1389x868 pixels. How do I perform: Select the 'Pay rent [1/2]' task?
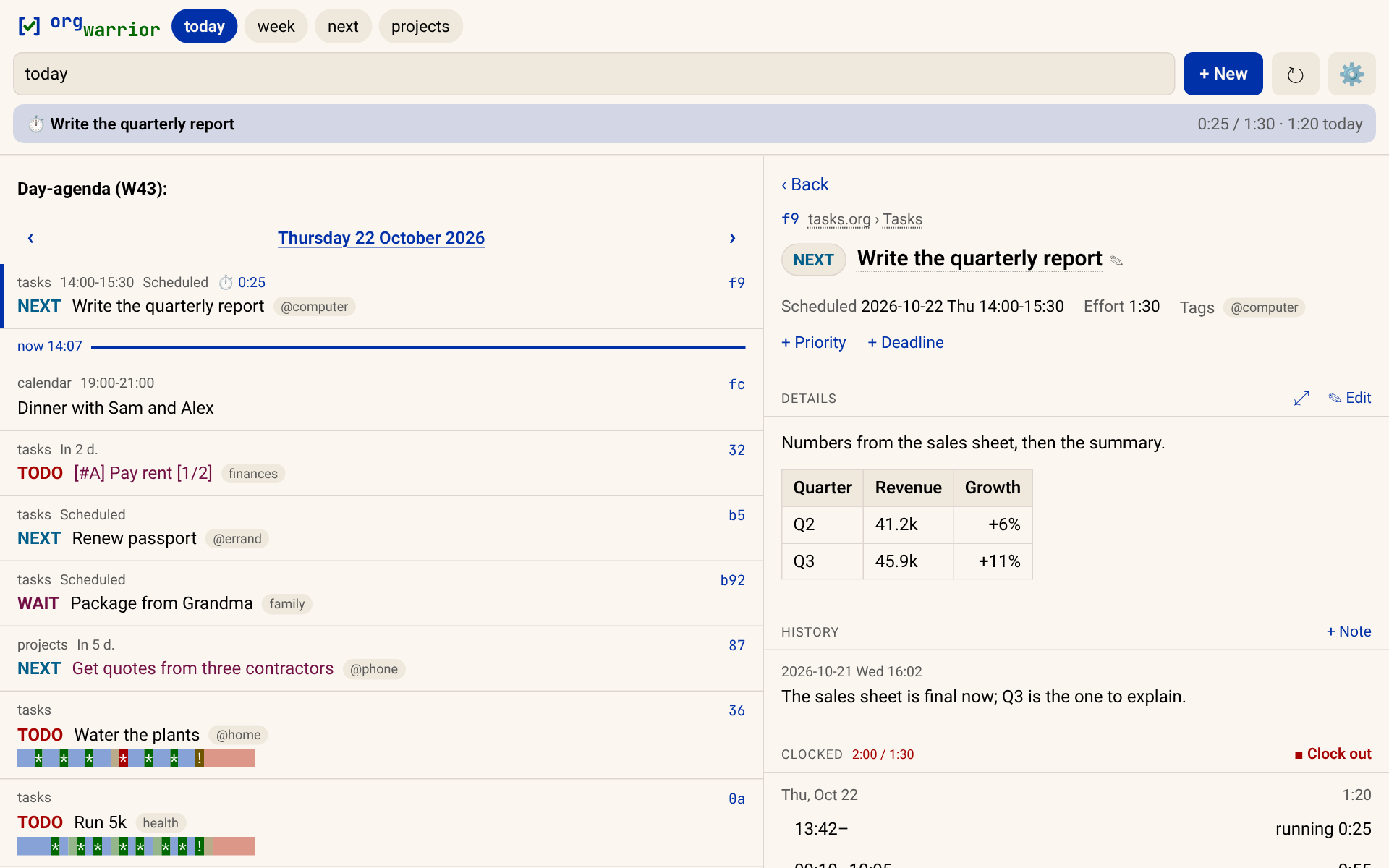(x=381, y=464)
